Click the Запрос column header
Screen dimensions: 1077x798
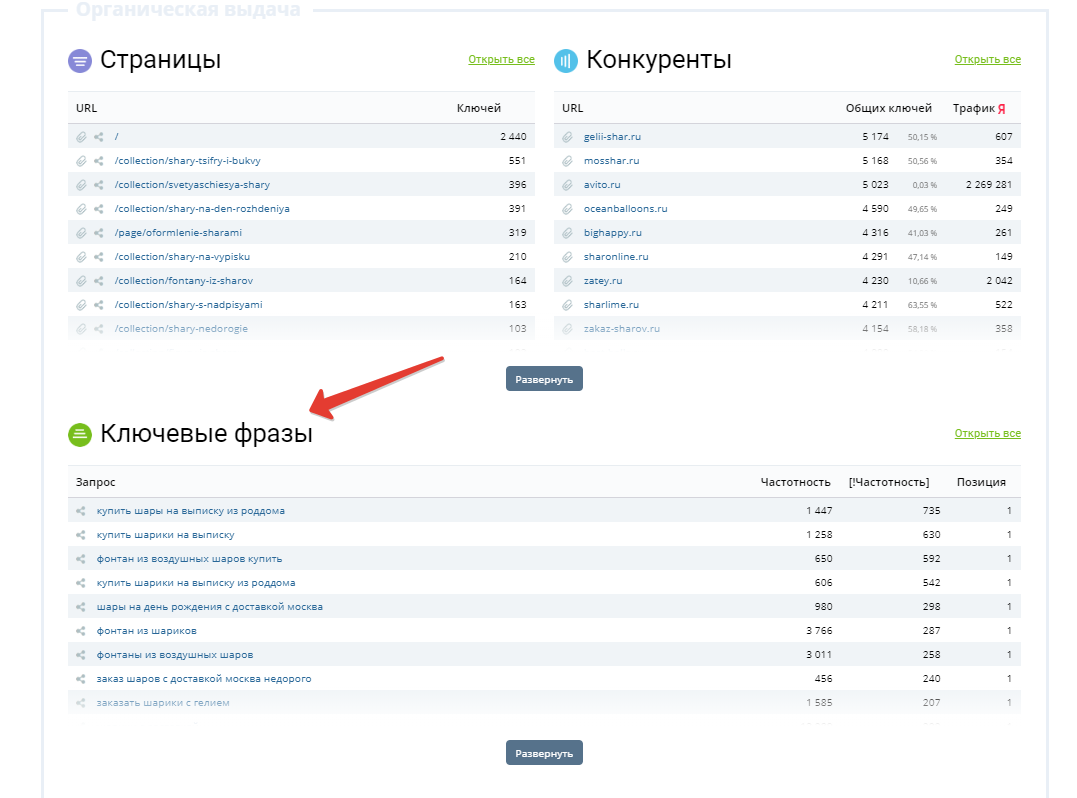click(95, 482)
